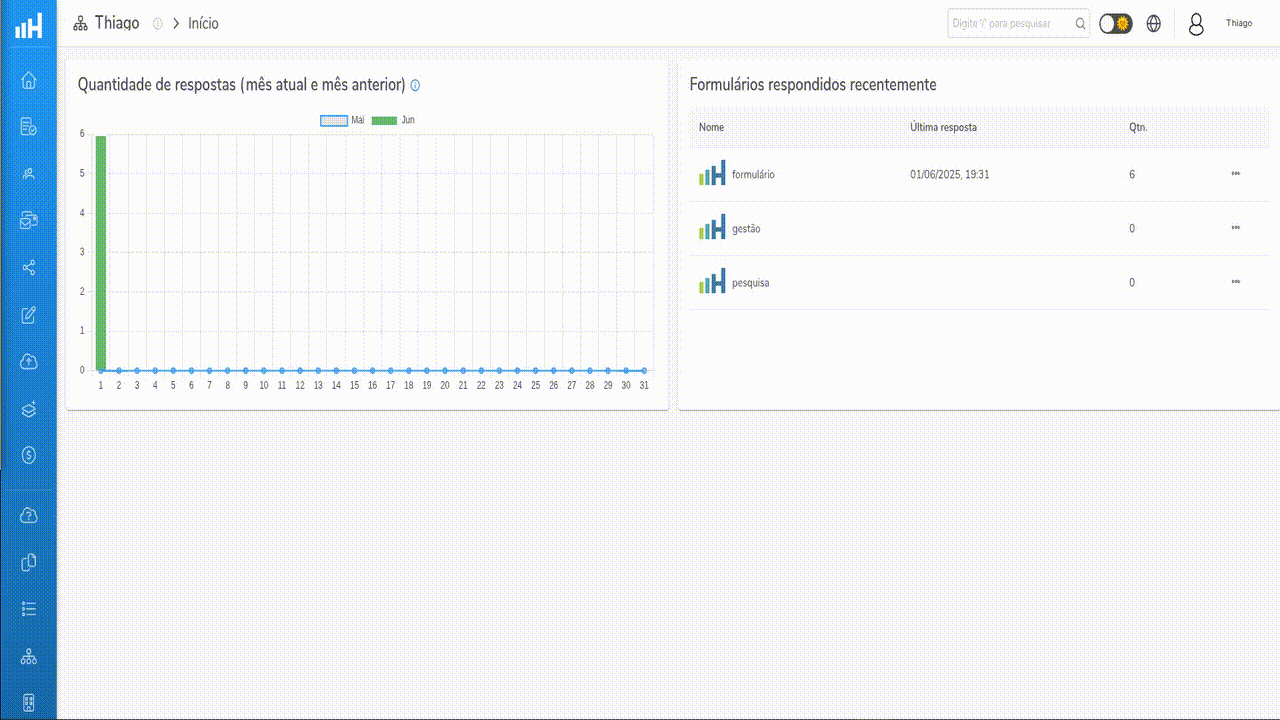Image resolution: width=1280 pixels, height=720 pixels.
Task: Sort by the Última resposta column header
Action: click(x=943, y=127)
